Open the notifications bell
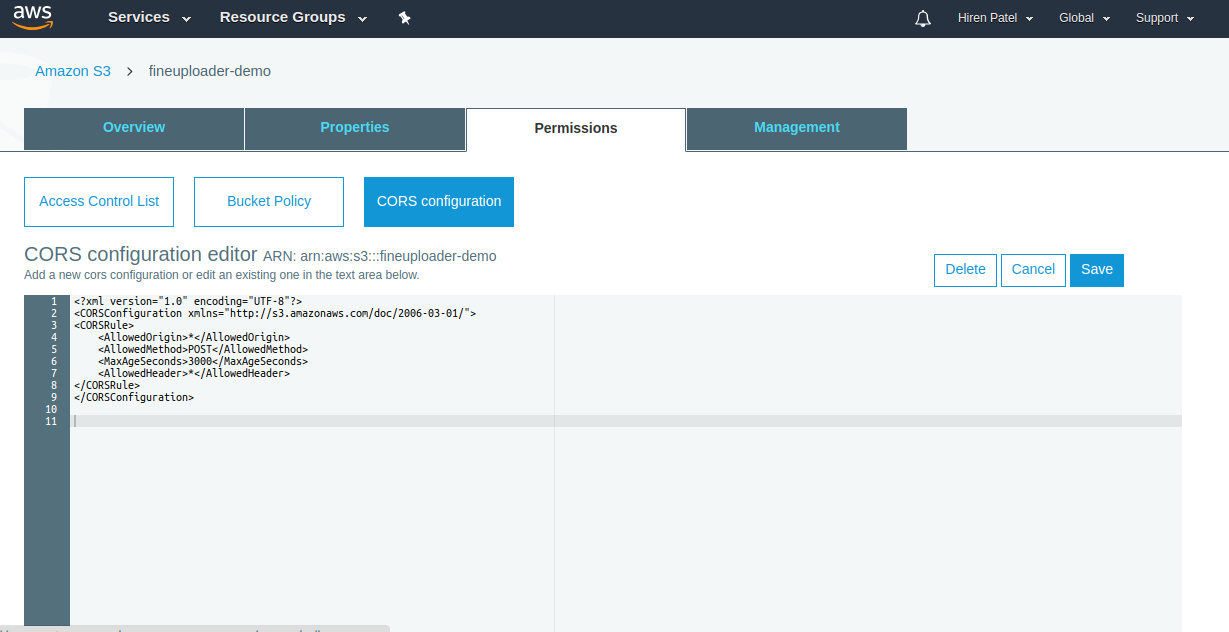The width and height of the screenshot is (1229, 632). [x=922, y=18]
